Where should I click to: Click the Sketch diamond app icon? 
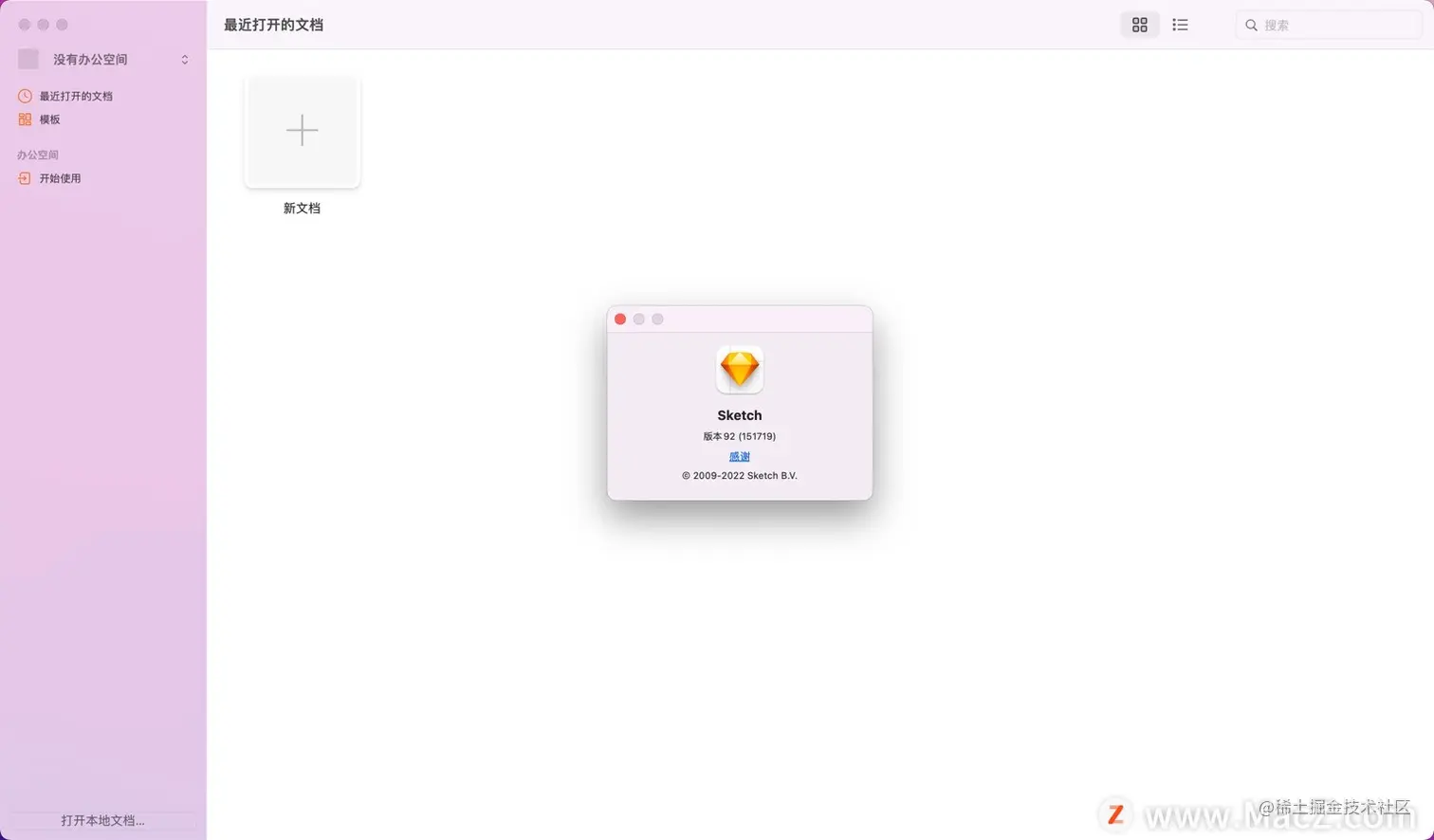[740, 369]
